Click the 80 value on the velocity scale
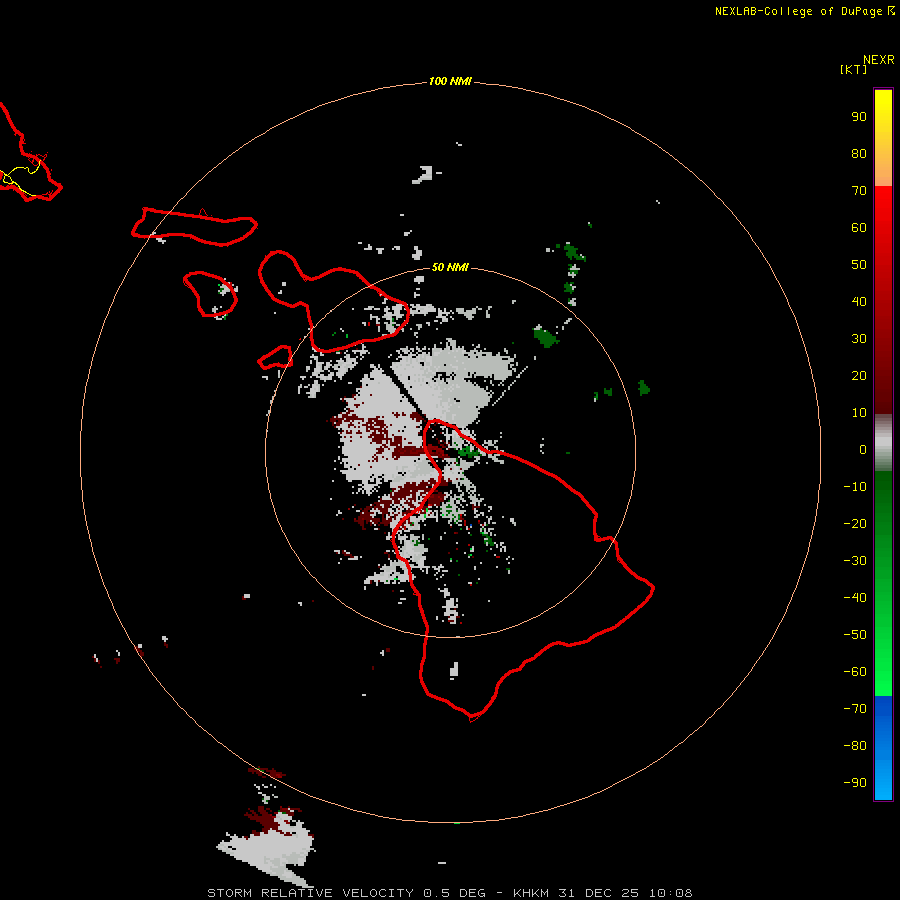 click(x=859, y=153)
